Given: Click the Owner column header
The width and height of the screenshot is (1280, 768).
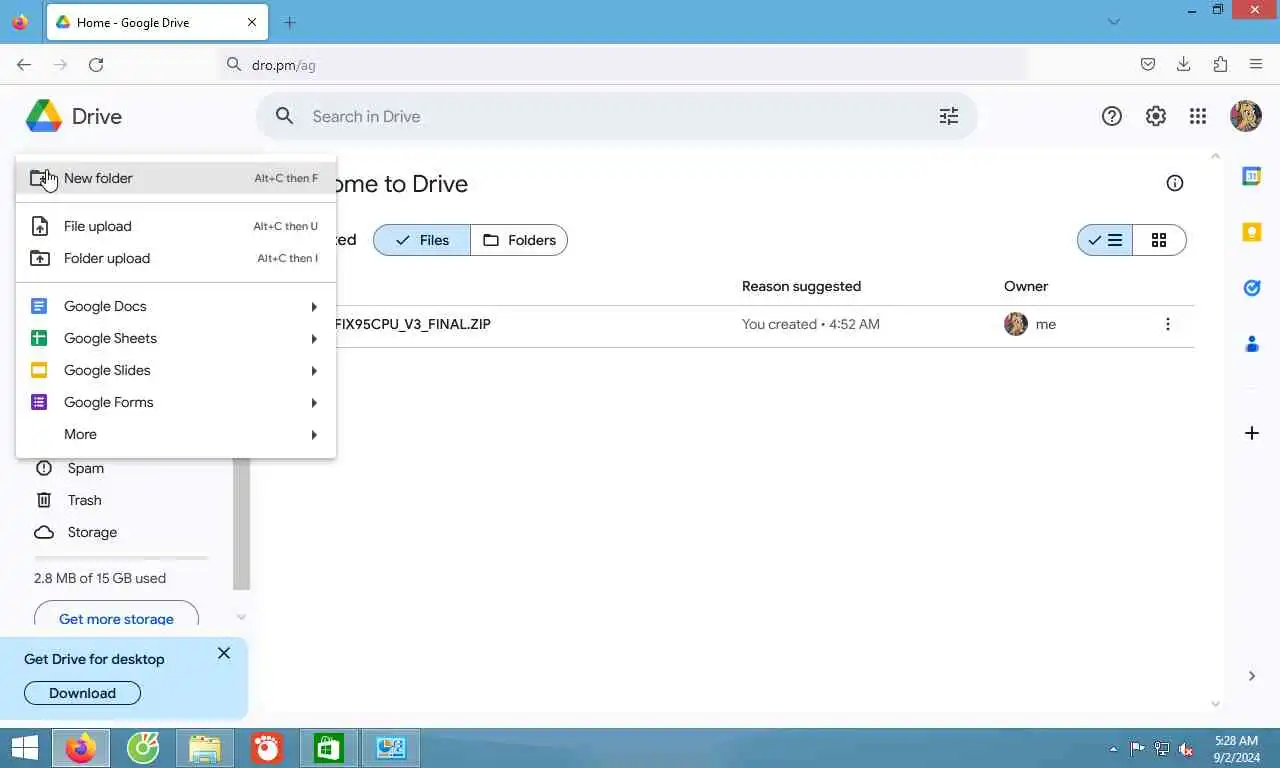Looking at the screenshot, I should coord(1026,286).
